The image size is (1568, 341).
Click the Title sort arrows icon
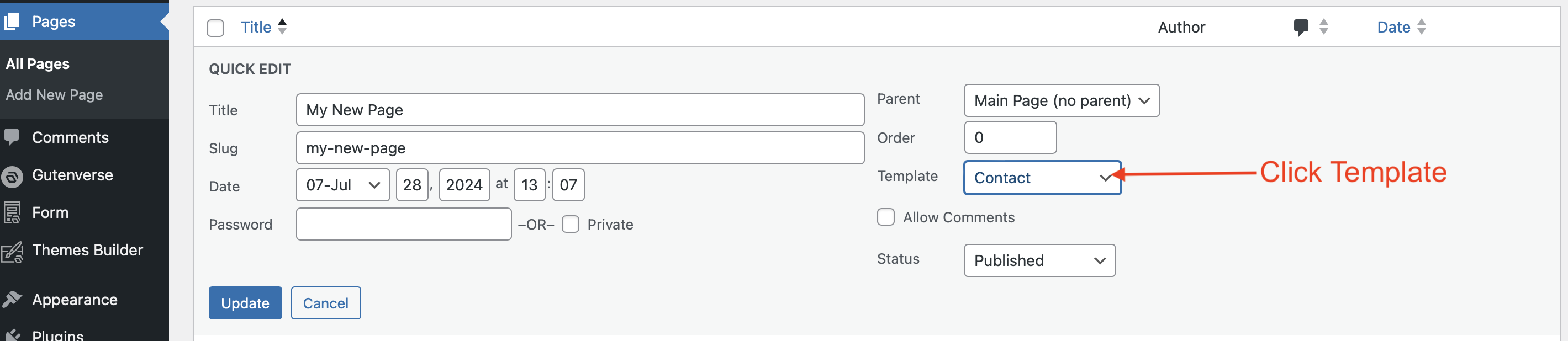(282, 26)
